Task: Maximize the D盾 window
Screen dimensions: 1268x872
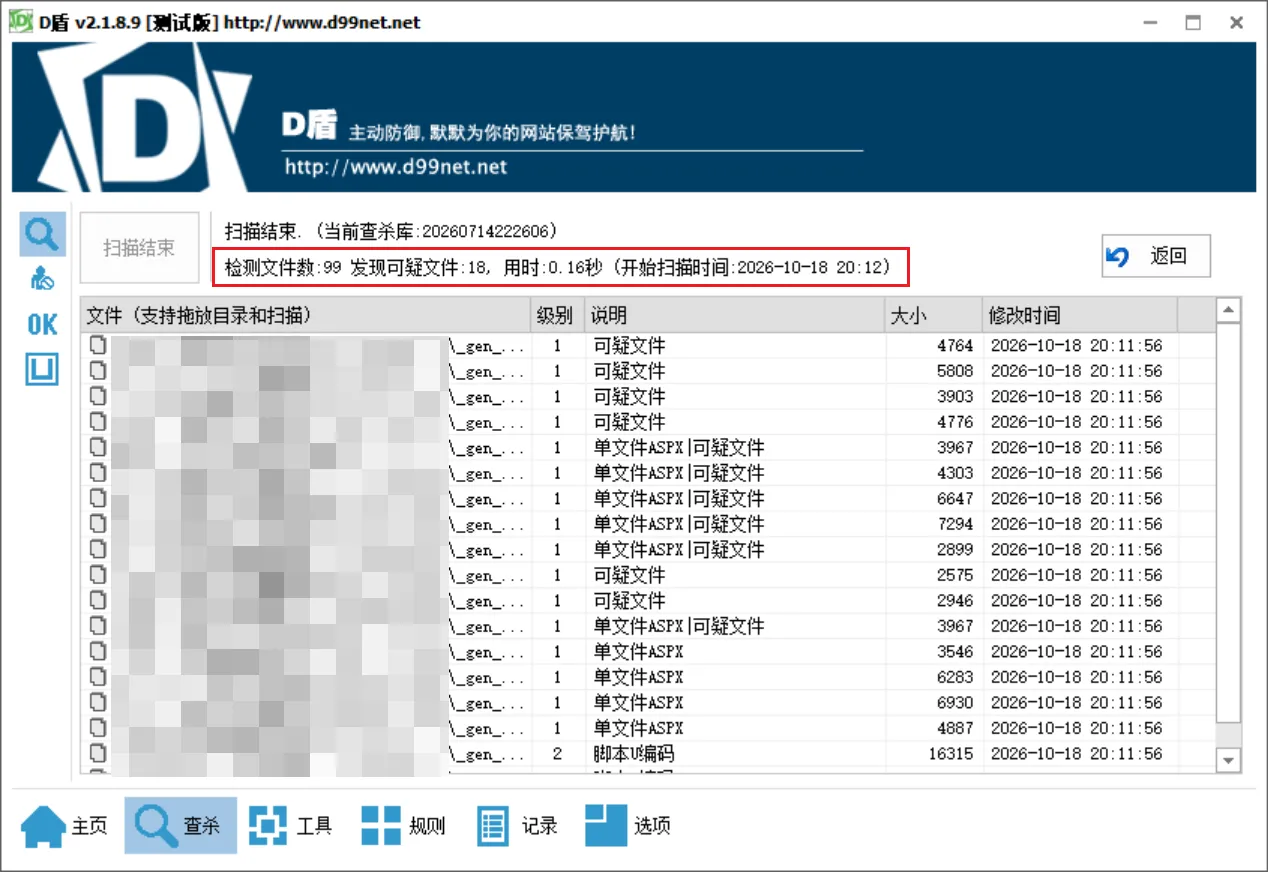Action: (x=1192, y=22)
